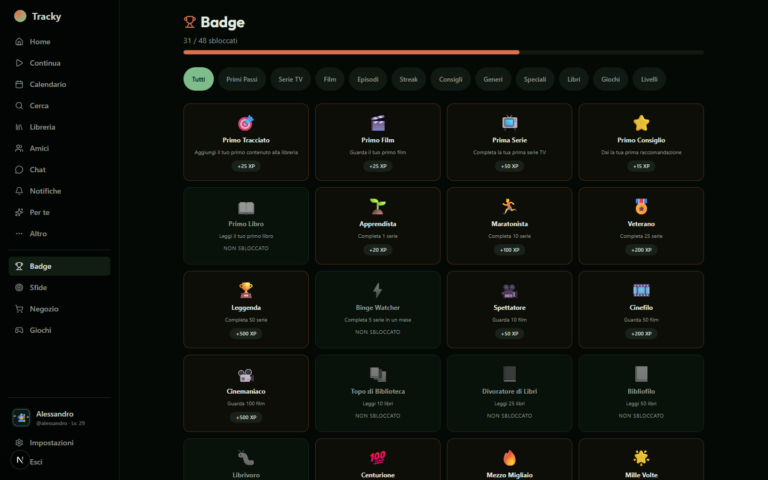Image resolution: width=768 pixels, height=480 pixels.
Task: Filter badges by Serie TV
Action: [x=290, y=79]
